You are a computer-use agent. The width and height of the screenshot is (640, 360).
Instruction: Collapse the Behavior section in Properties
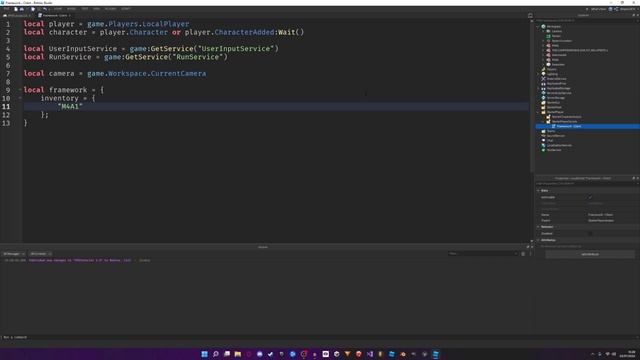coord(538,227)
